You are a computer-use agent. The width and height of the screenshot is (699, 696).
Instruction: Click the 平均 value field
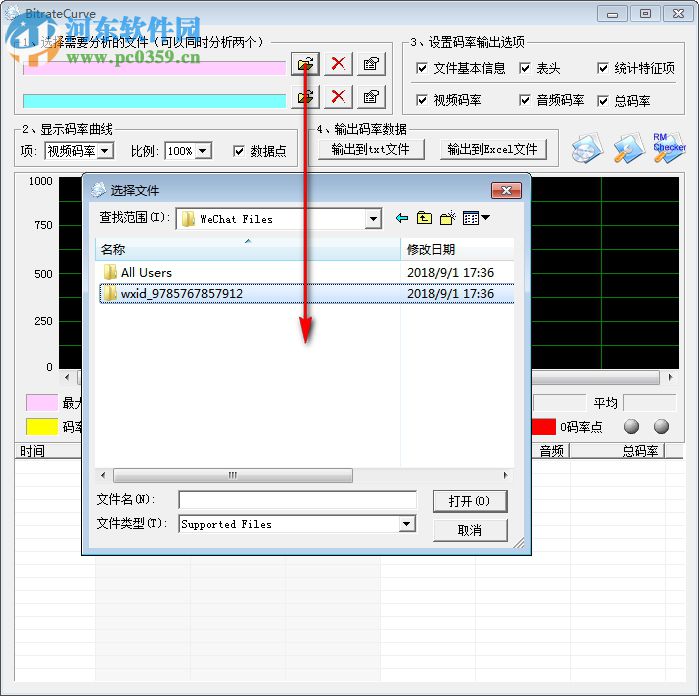(x=650, y=403)
